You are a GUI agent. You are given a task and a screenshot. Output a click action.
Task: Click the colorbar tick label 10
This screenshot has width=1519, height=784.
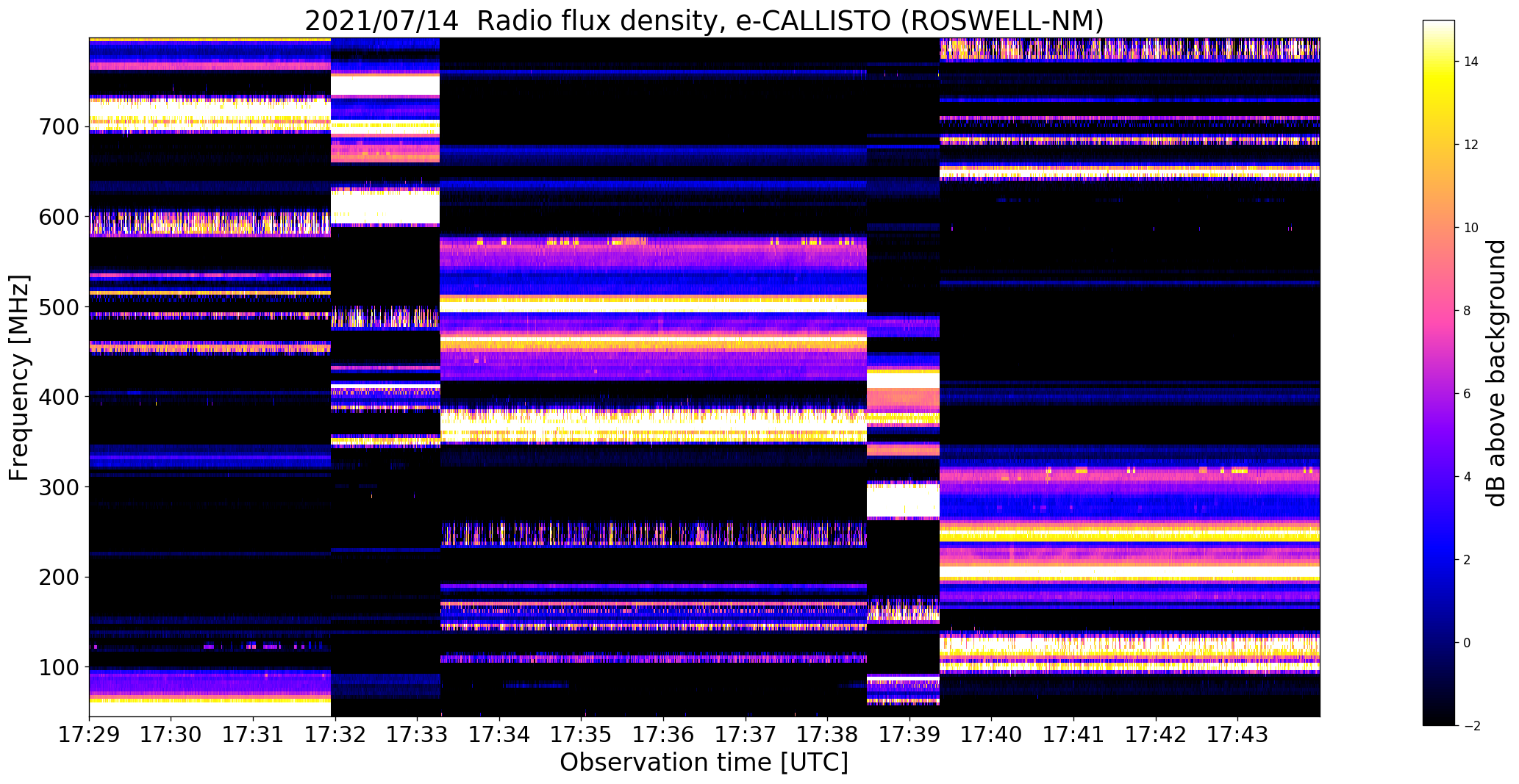tap(1470, 228)
